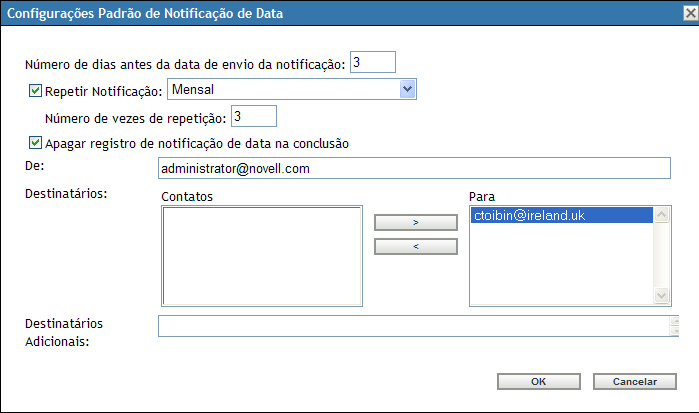Screen dimensions: 699x413
Task: Click the dialog title bar text
Action: coord(146,13)
